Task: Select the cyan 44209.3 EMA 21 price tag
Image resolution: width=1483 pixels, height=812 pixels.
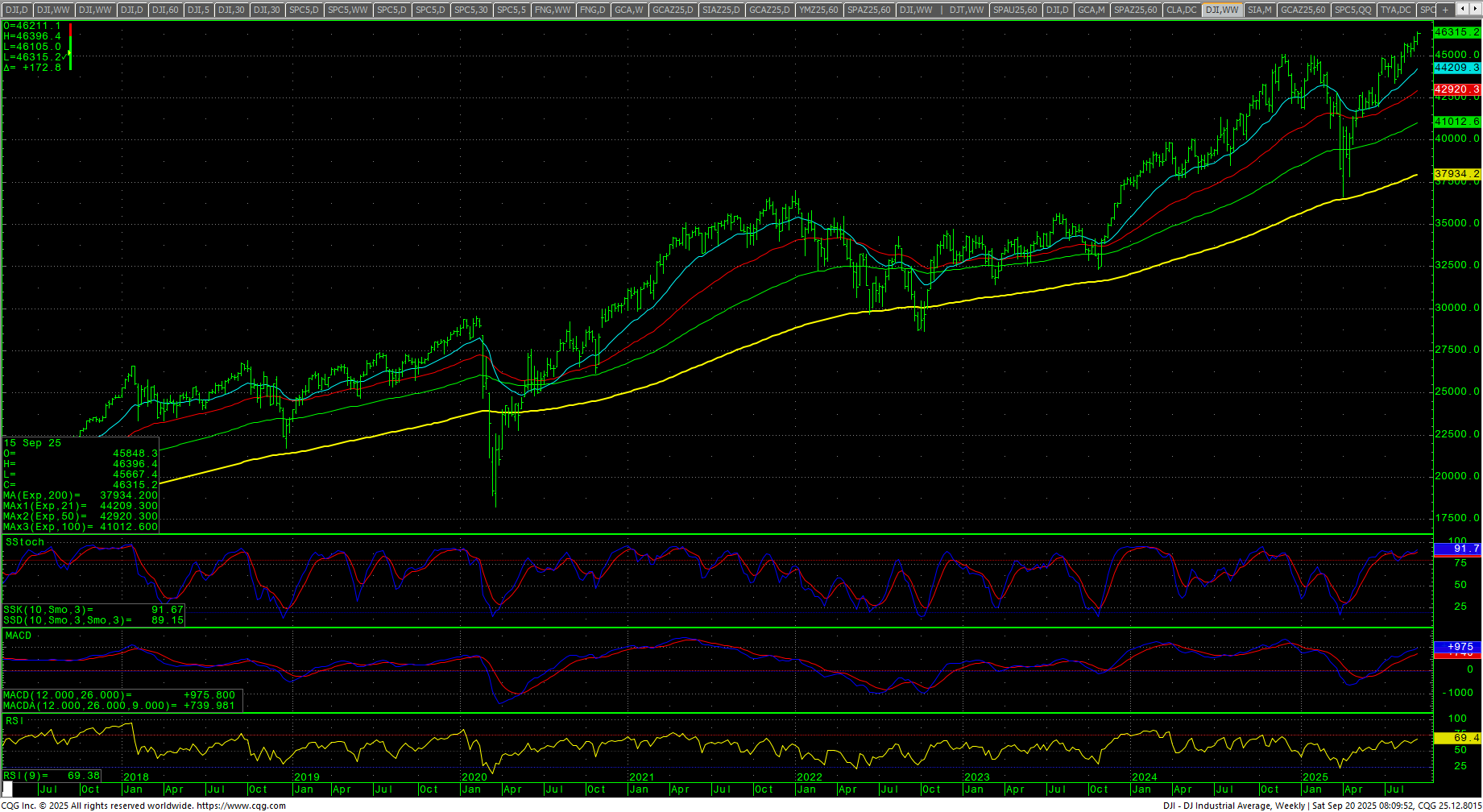Action: [1456, 68]
